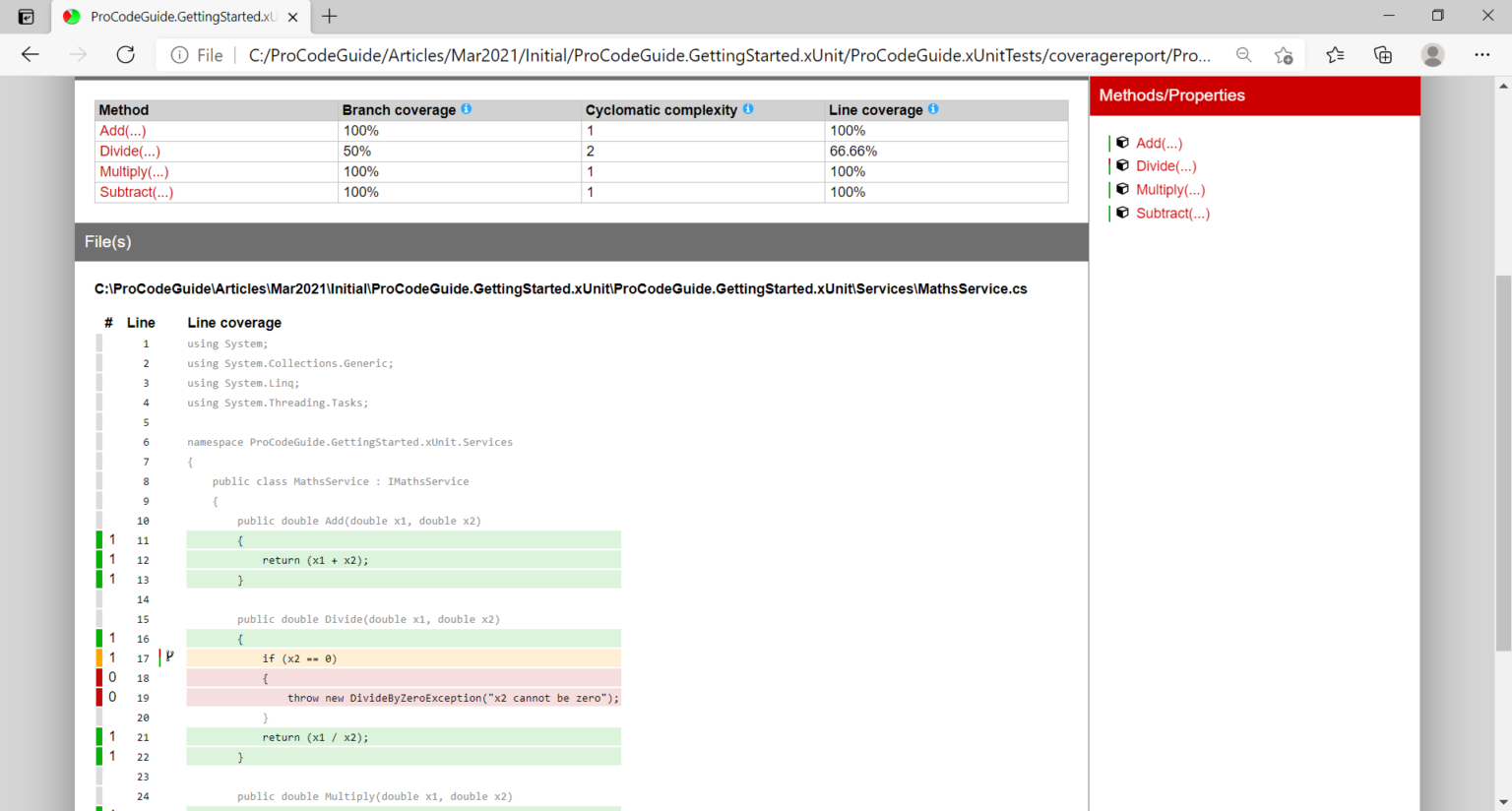The height and width of the screenshot is (811, 1512).
Task: Open the user profile avatar
Action: point(1433,55)
